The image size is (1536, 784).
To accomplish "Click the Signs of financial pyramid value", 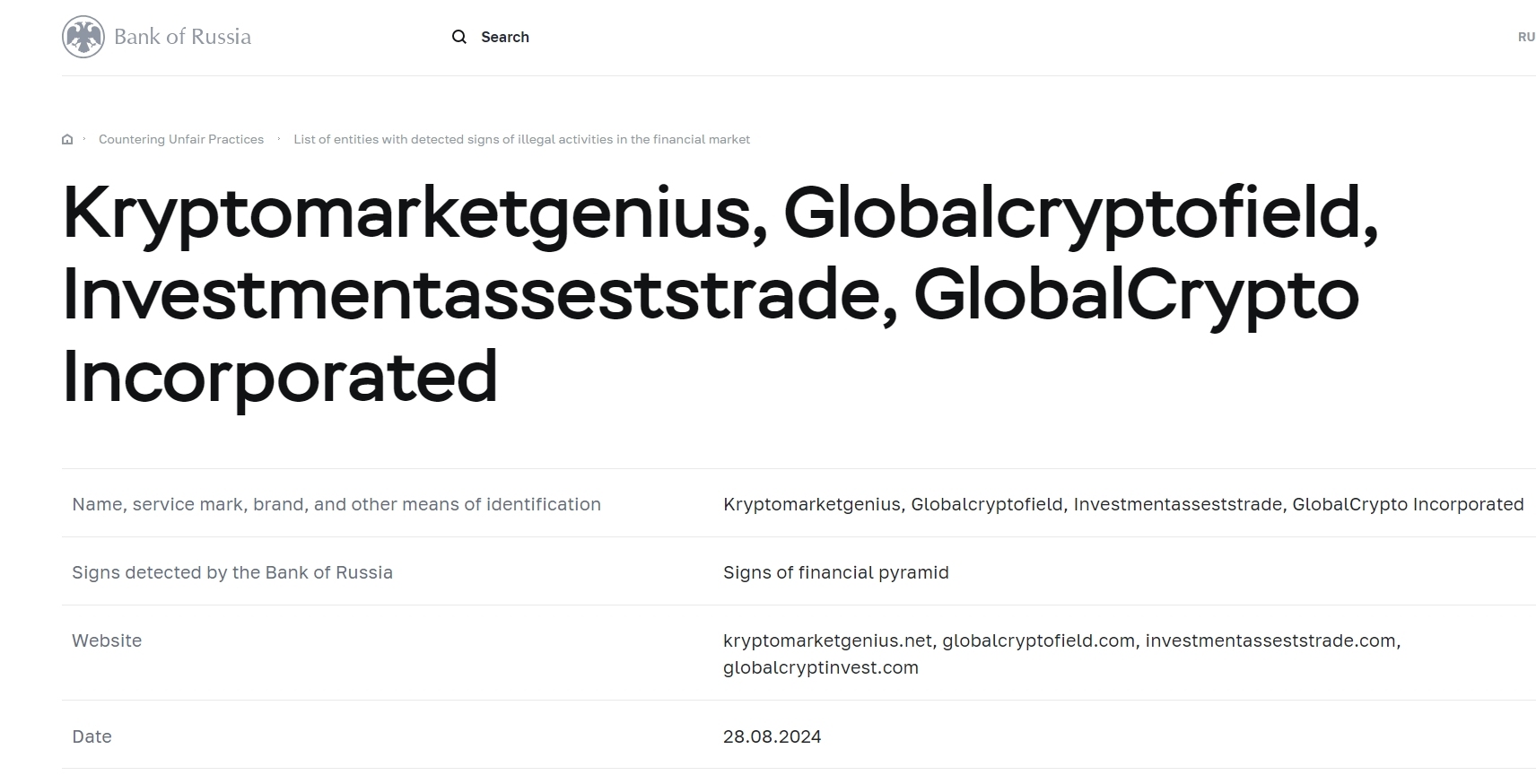I will click(835, 572).
